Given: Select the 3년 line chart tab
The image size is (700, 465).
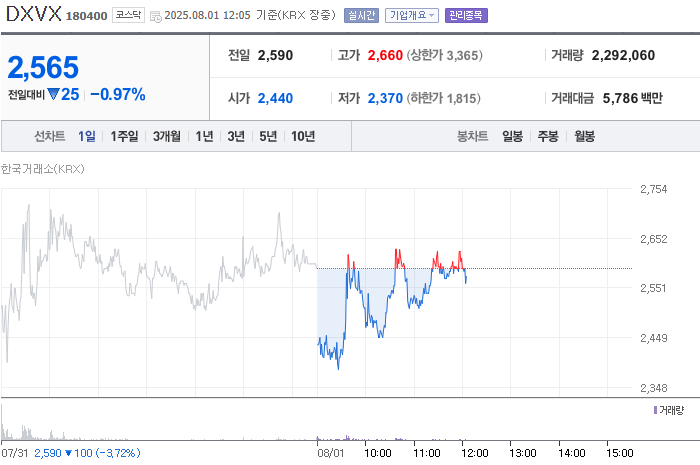Looking at the screenshot, I should [236, 136].
